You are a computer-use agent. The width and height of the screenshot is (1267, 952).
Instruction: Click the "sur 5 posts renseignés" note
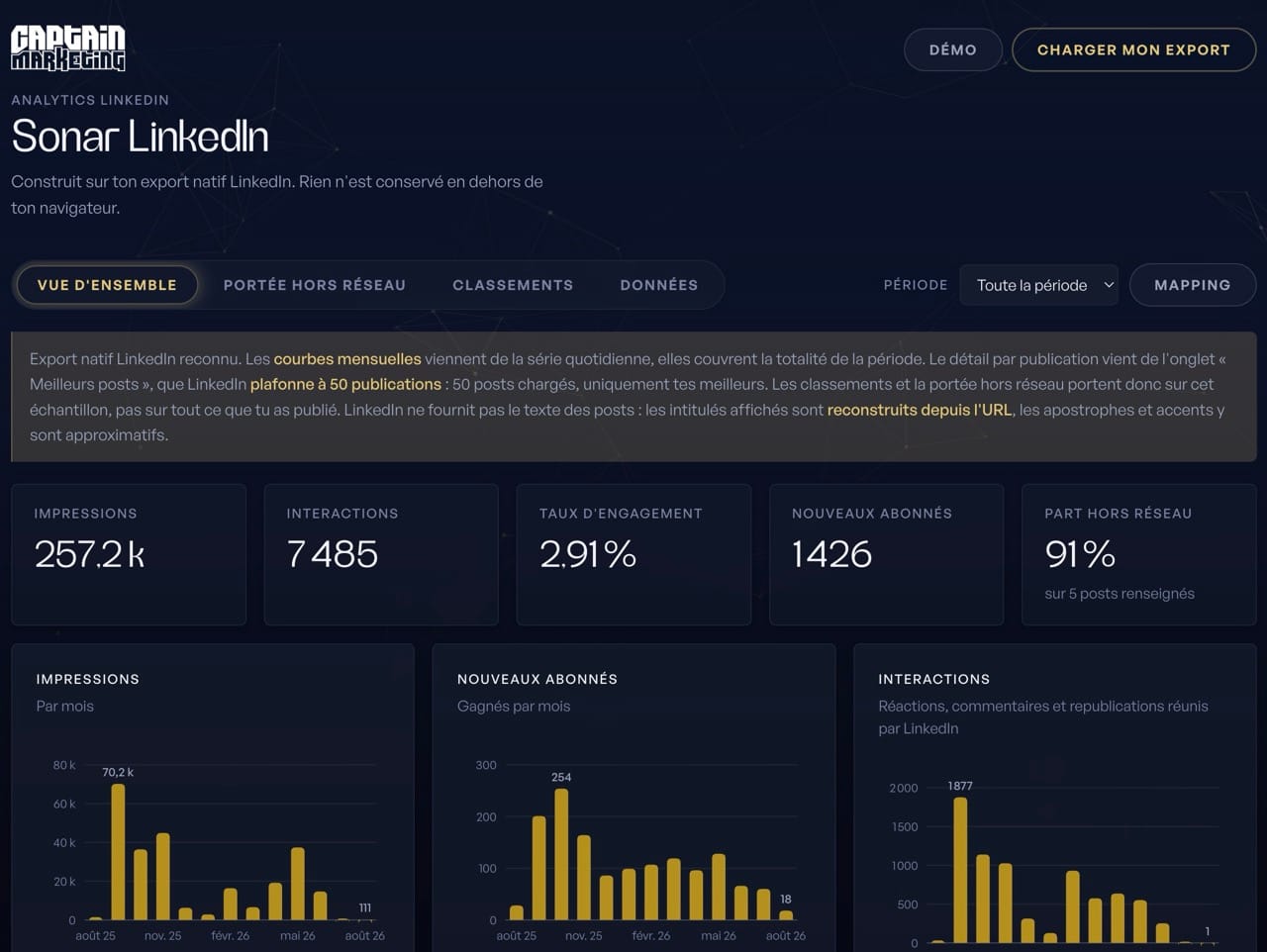pos(1120,594)
